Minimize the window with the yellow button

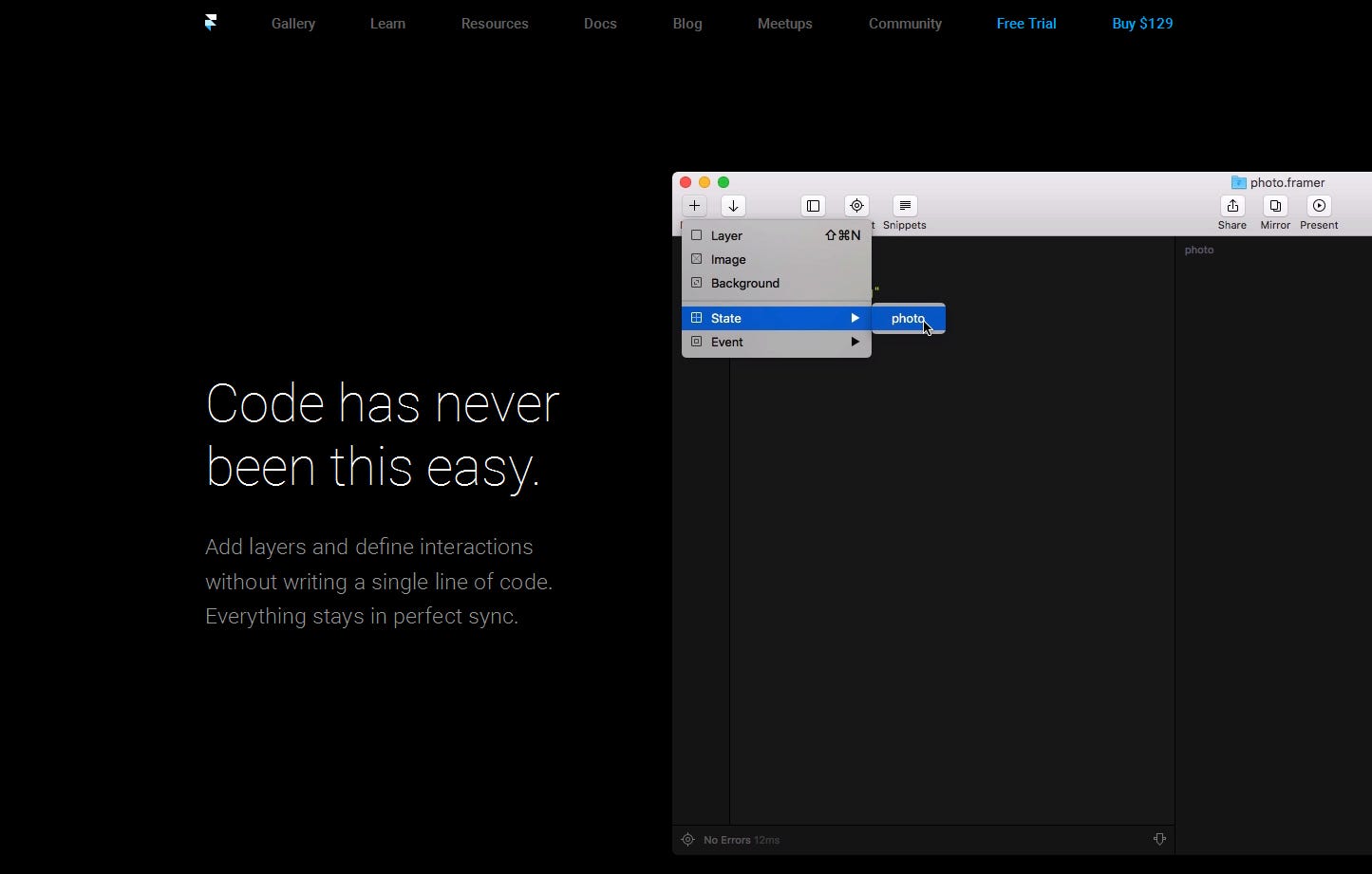pos(705,182)
